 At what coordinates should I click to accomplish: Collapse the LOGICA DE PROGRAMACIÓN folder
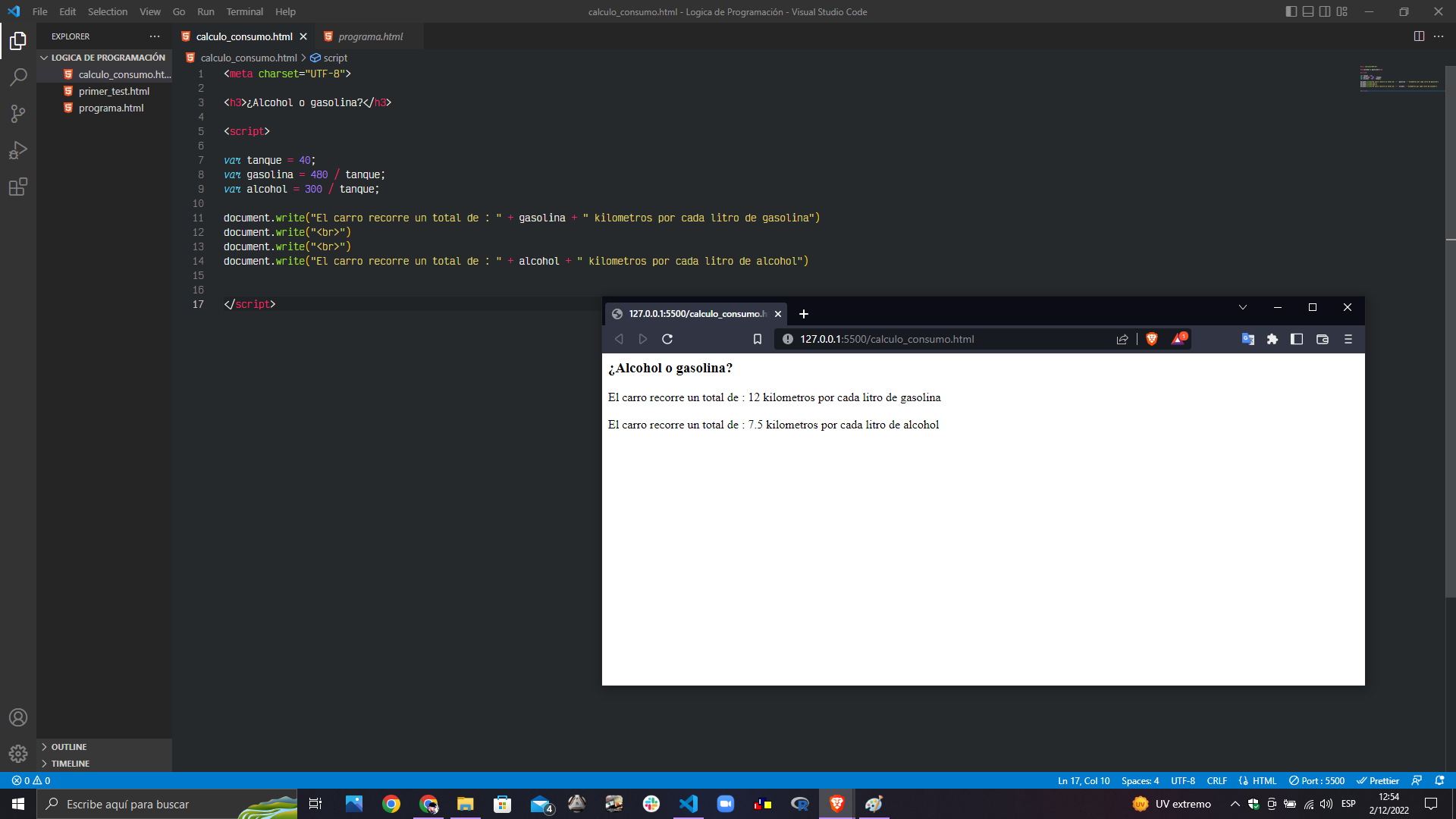103,58
